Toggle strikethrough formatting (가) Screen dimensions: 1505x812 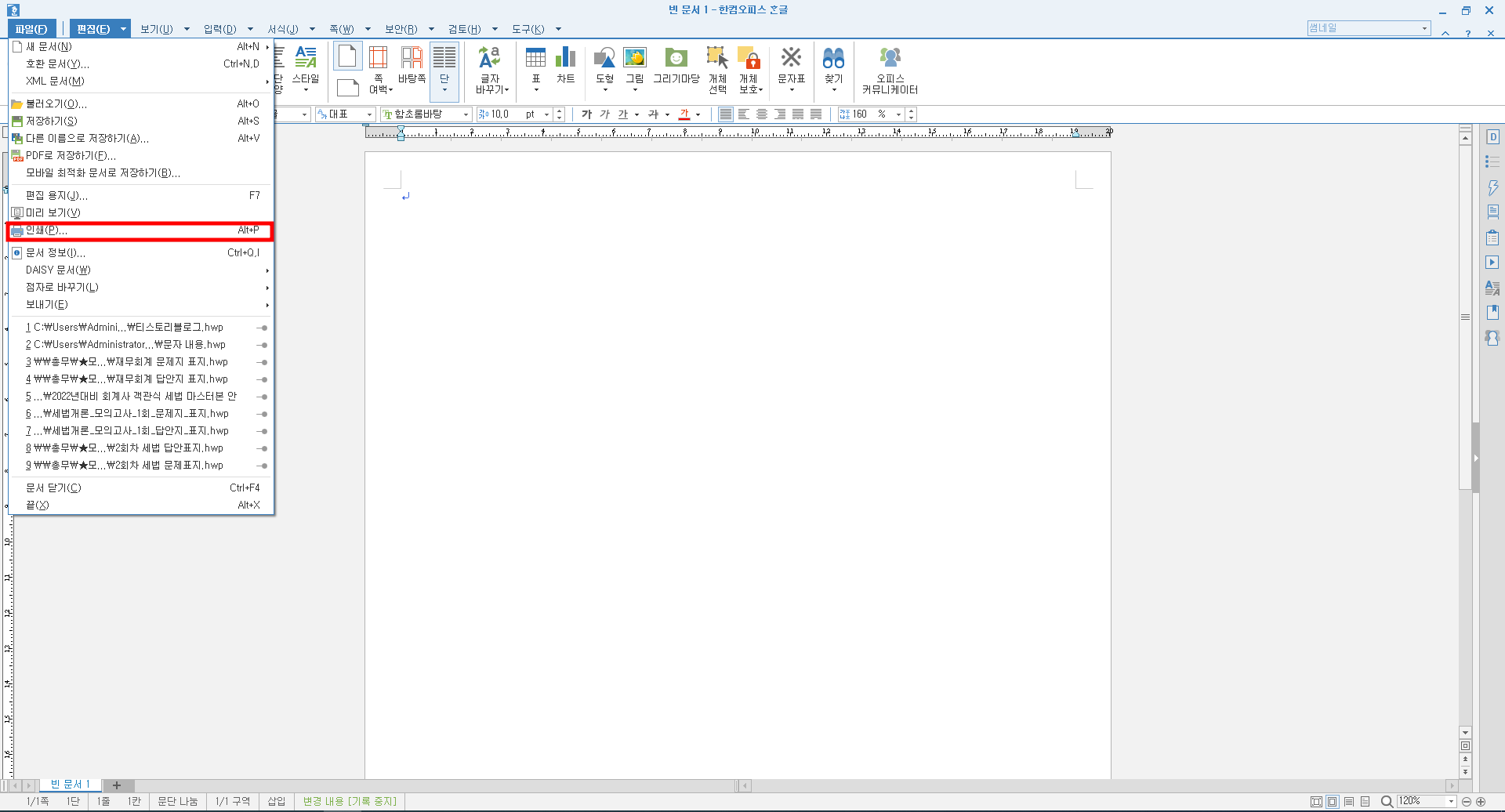tap(653, 114)
